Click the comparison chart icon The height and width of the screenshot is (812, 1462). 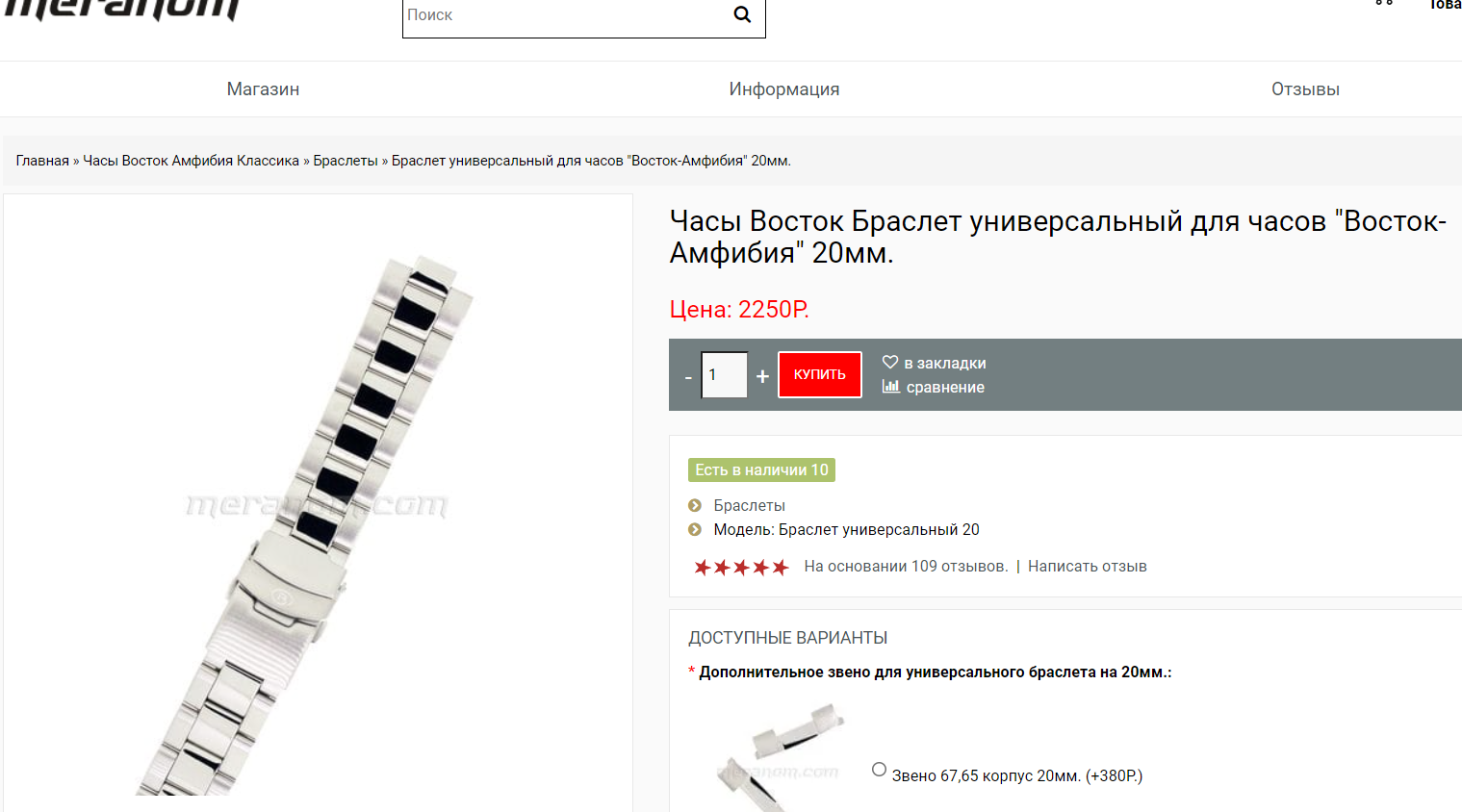[891, 386]
